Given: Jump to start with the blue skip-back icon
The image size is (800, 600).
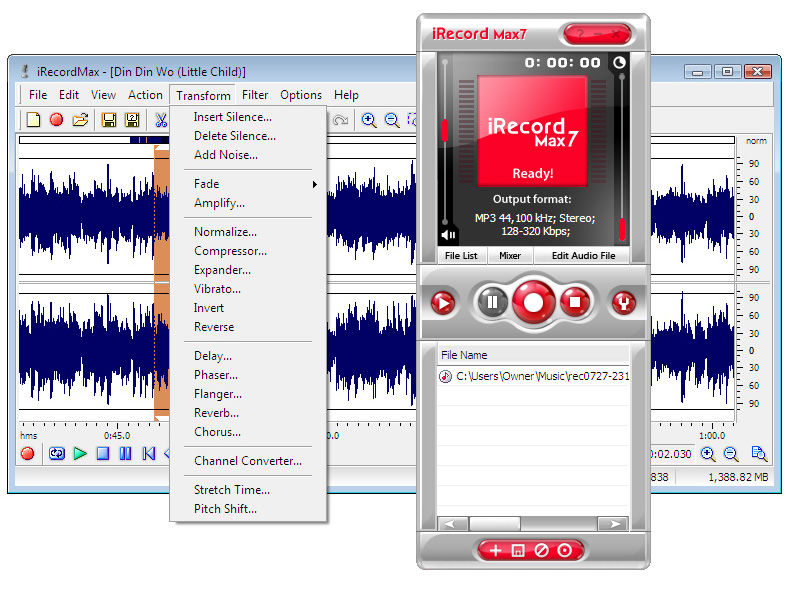Looking at the screenshot, I should 148,454.
